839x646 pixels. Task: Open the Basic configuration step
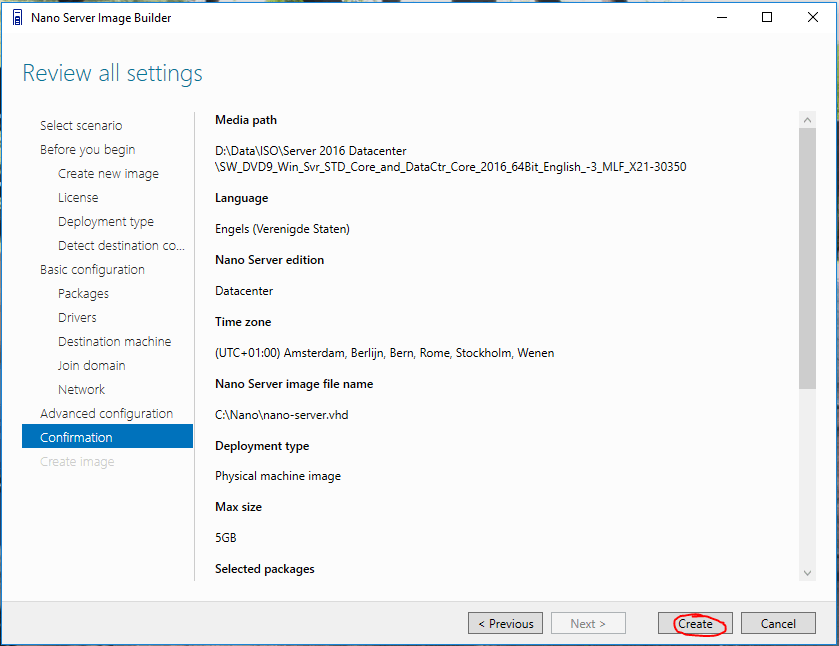pyautogui.click(x=92, y=270)
